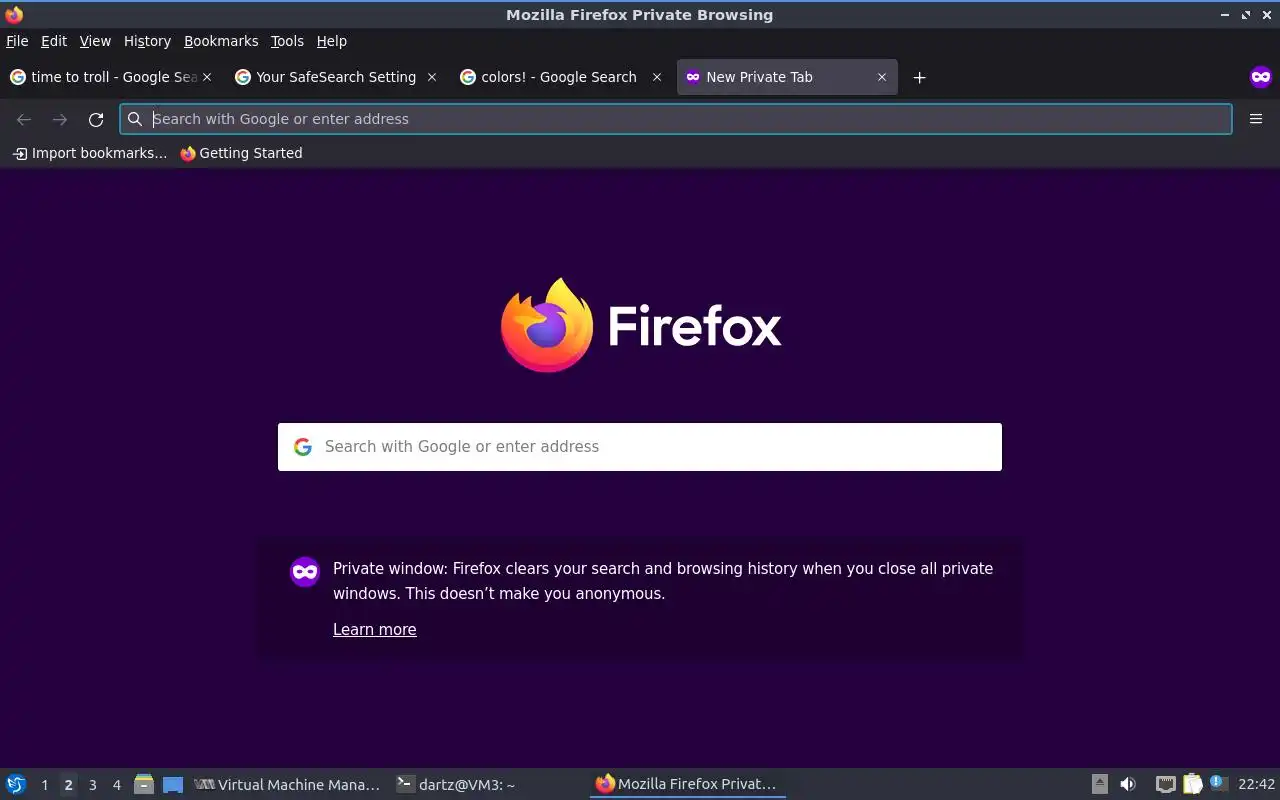Screen dimensions: 1280x800
Task: Close the "time to troll" tab
Action: pyautogui.click(x=207, y=77)
